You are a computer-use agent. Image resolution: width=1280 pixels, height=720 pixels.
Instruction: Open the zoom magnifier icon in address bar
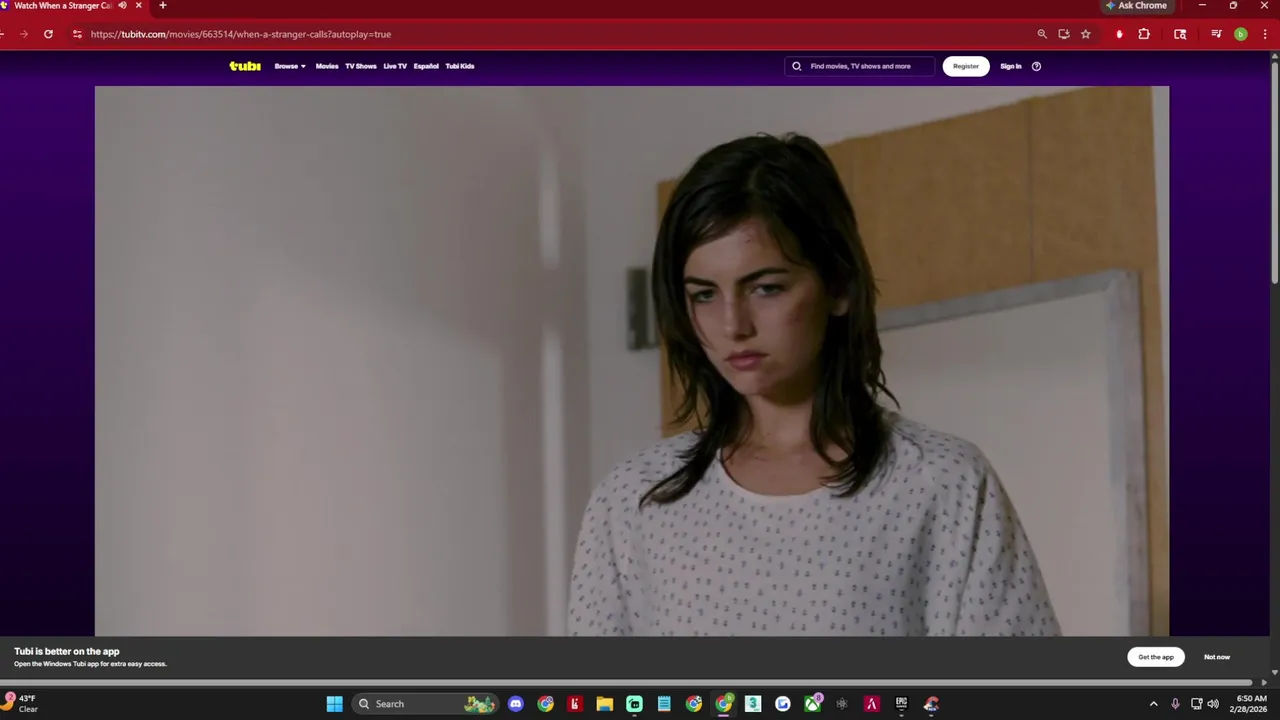1042,34
